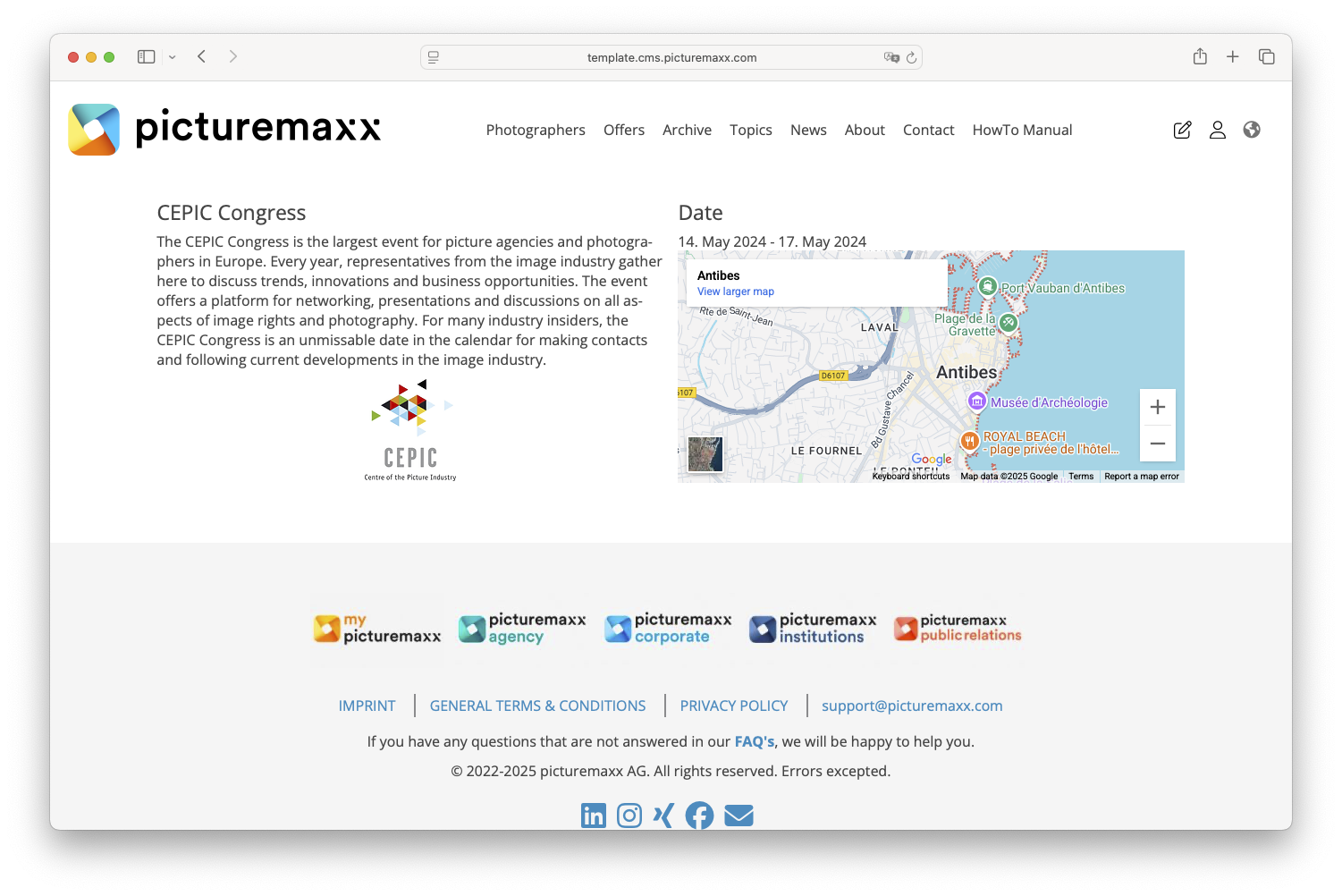
Task: Click the Safari share icon
Action: pyautogui.click(x=1200, y=56)
